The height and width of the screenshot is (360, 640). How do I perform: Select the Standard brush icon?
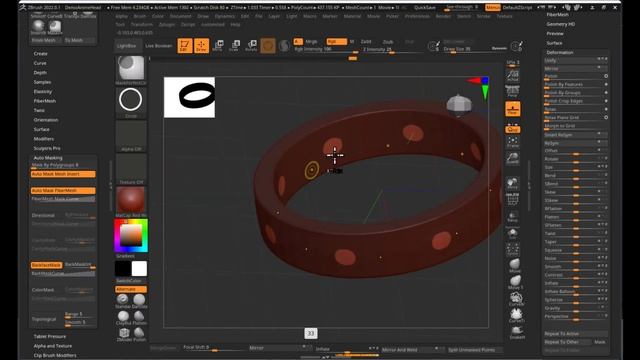pyautogui.click(x=122, y=301)
